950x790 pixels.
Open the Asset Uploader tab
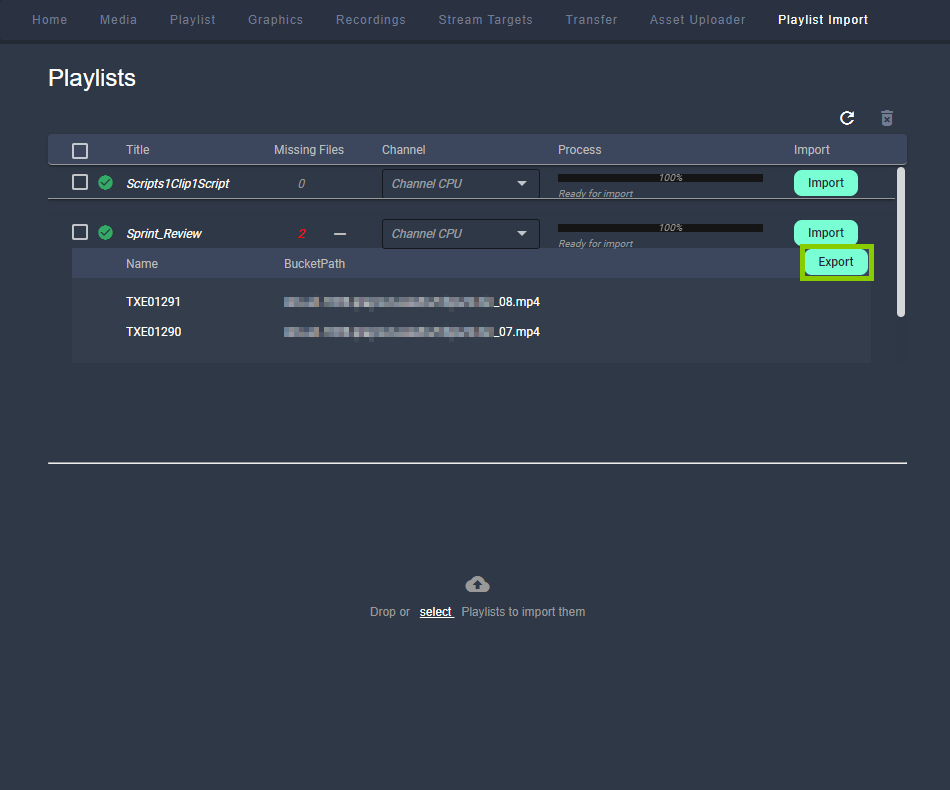point(697,20)
